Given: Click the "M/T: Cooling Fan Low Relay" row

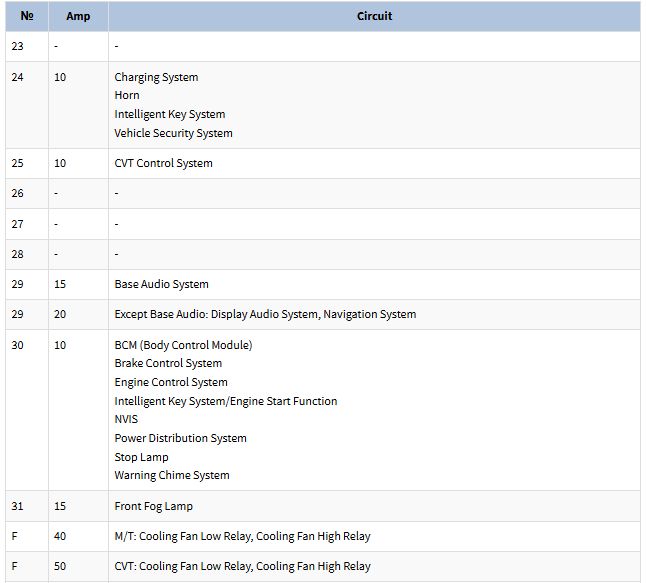Looking at the screenshot, I should click(242, 536).
